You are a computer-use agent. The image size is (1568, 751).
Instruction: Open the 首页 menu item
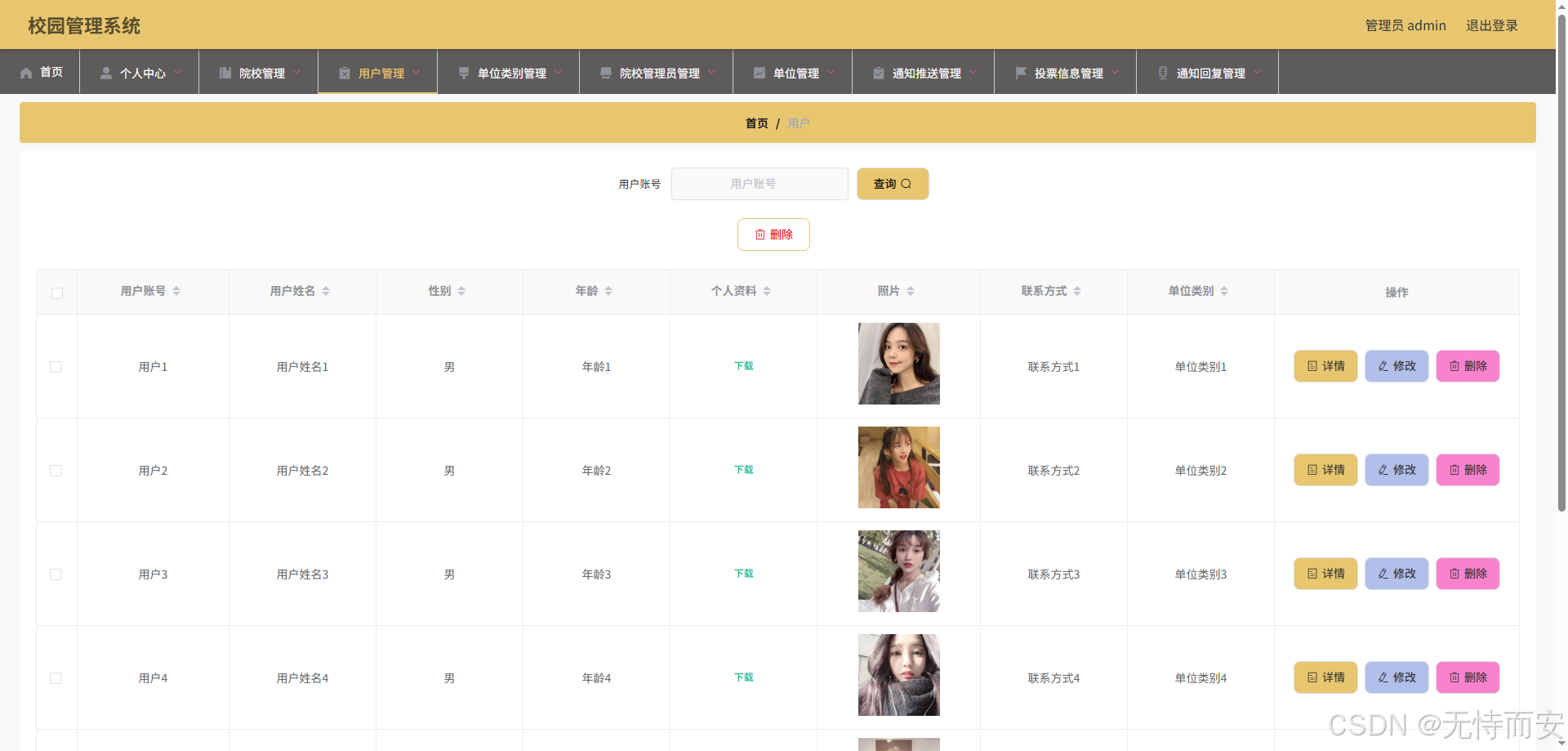click(x=40, y=72)
